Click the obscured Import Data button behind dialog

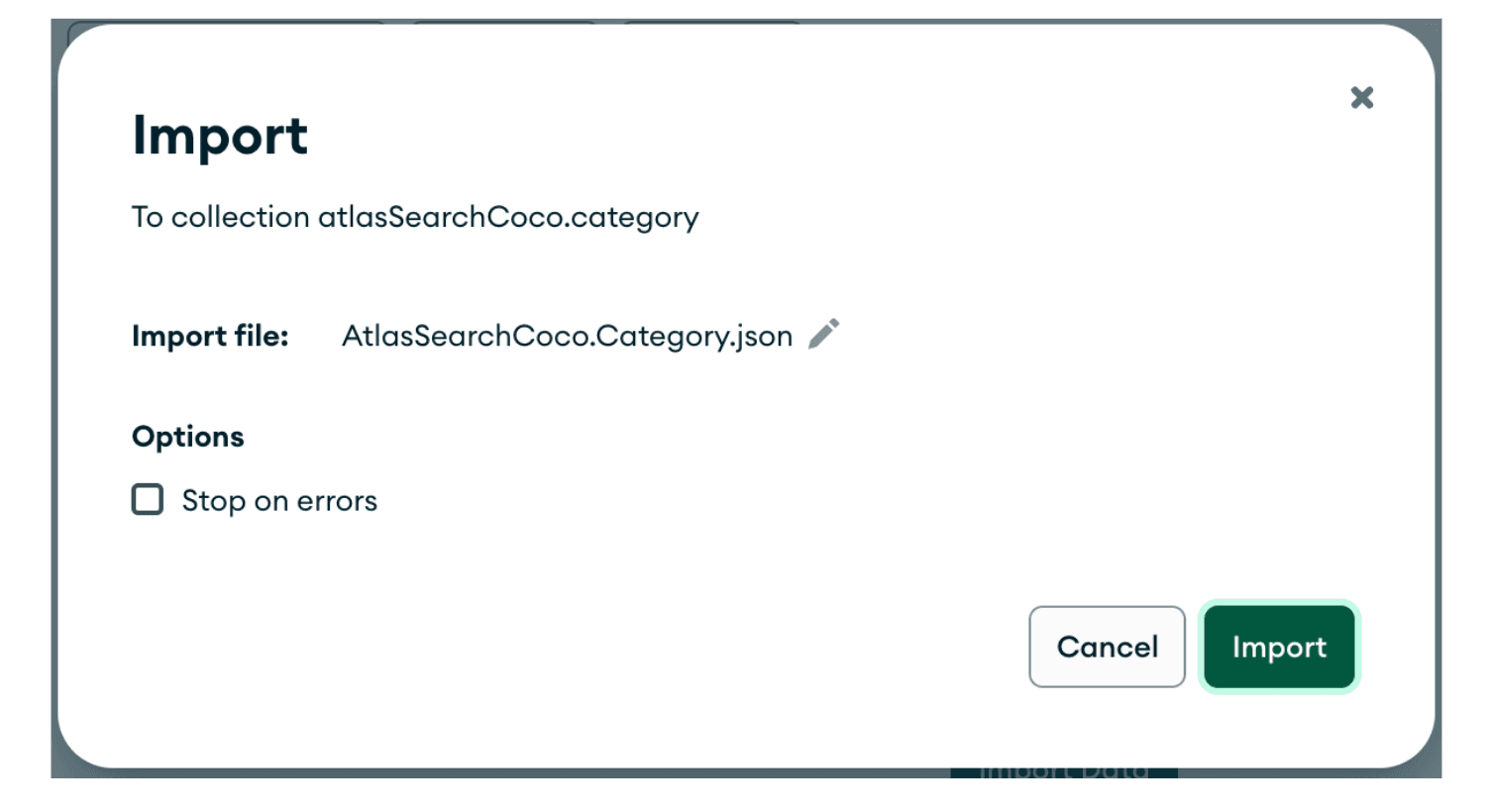tap(1063, 771)
